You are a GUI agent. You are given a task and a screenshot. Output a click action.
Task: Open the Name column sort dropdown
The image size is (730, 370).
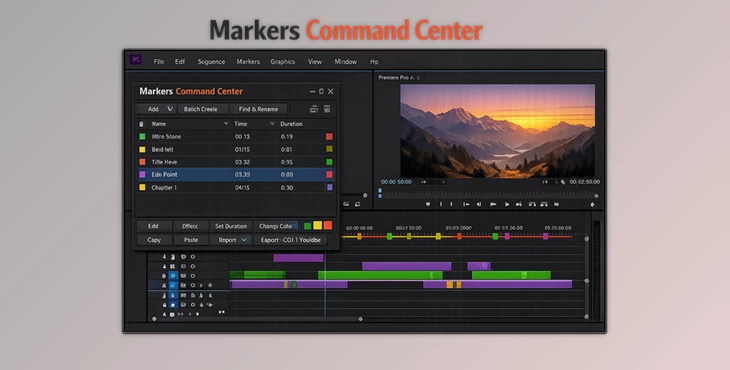coord(226,124)
